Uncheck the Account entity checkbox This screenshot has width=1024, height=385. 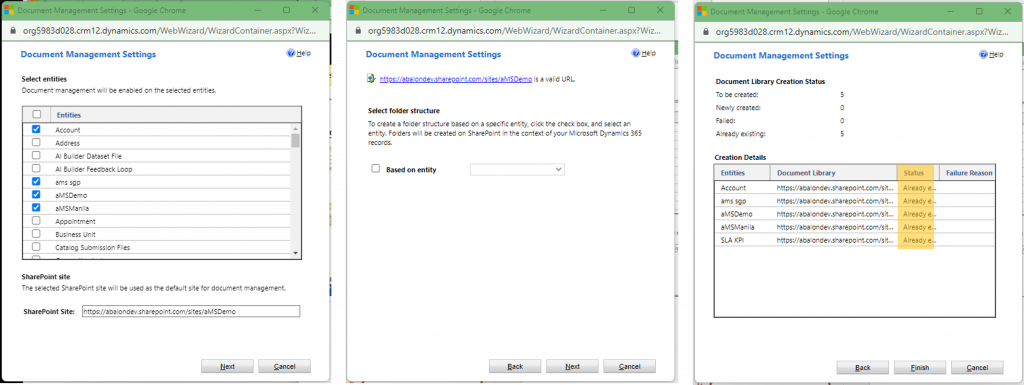tap(37, 130)
